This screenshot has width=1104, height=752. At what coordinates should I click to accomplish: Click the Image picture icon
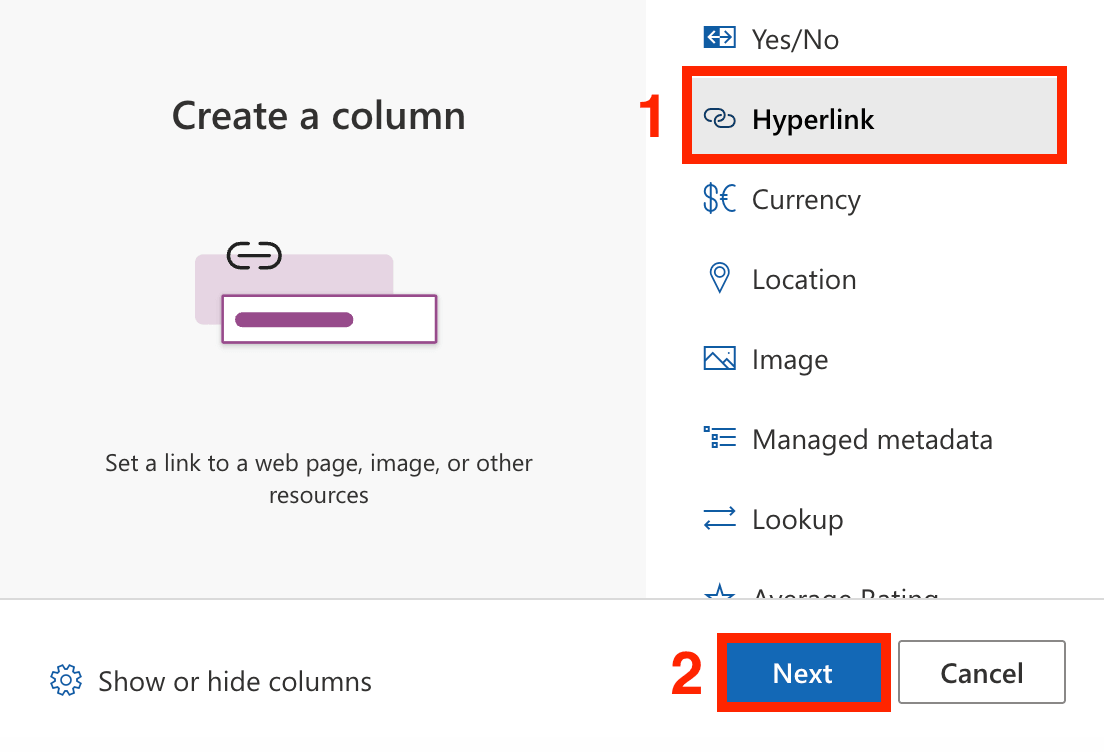click(x=720, y=358)
